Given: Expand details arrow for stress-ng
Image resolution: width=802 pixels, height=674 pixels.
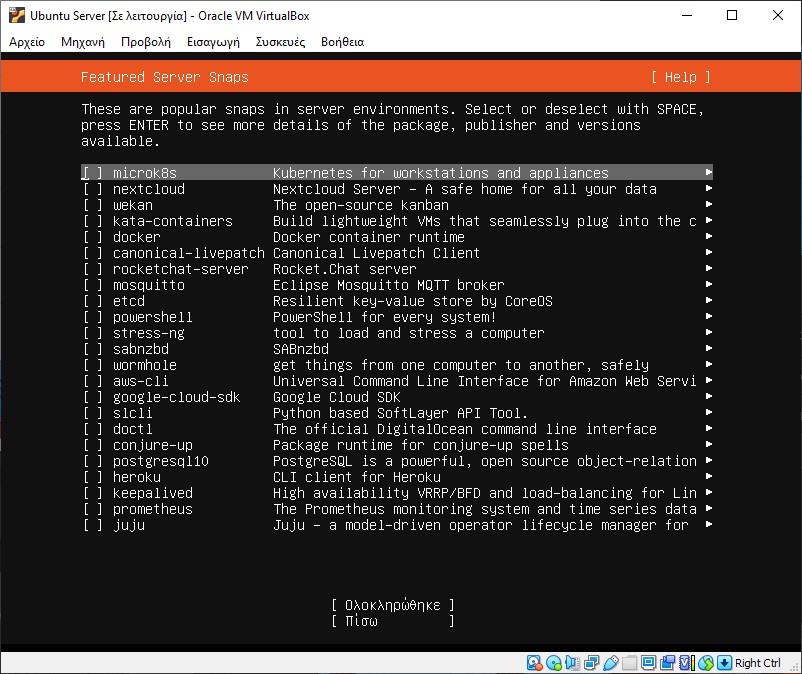Looking at the screenshot, I should tap(708, 332).
